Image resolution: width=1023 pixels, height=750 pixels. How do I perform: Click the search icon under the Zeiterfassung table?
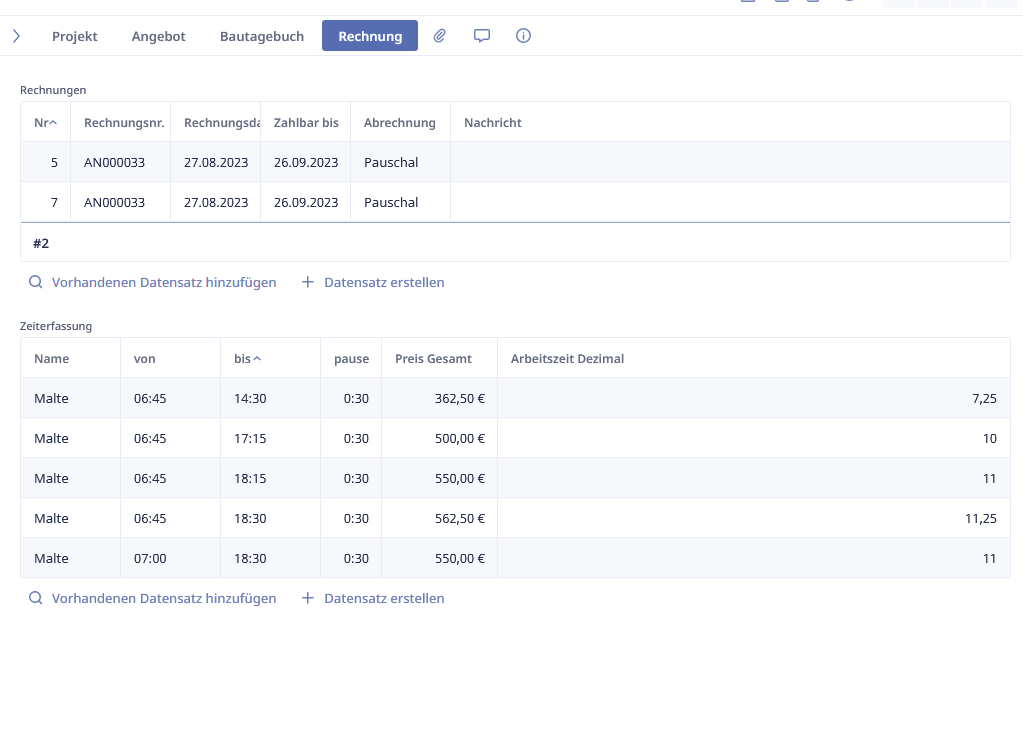tap(36, 598)
